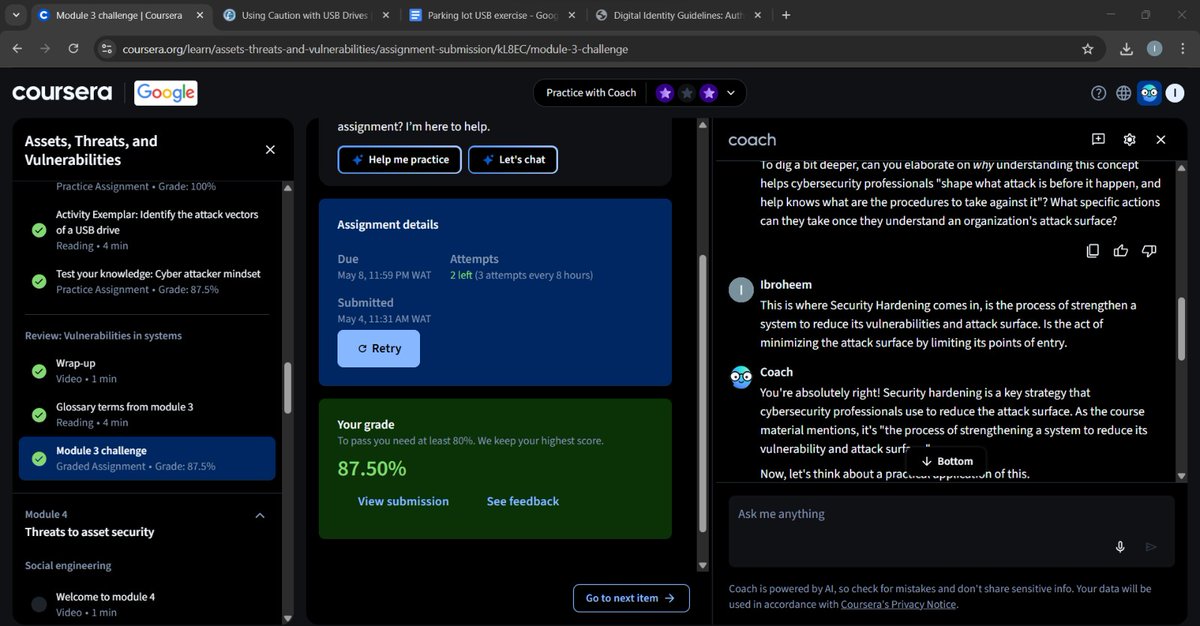Select Module 3 challenge in sidebar
The height and width of the screenshot is (626, 1200).
147,458
